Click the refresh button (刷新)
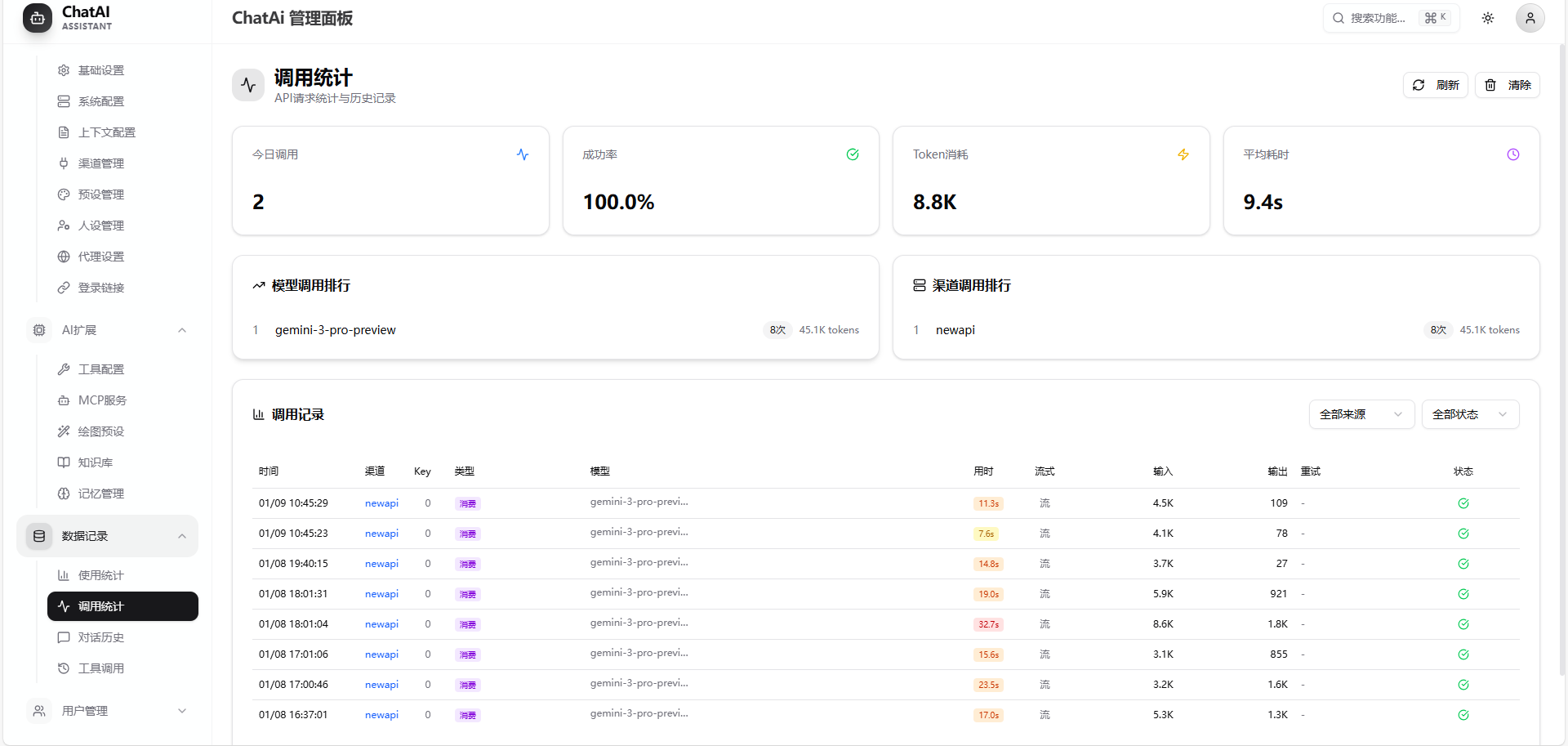The height and width of the screenshot is (746, 1568). click(x=1435, y=85)
